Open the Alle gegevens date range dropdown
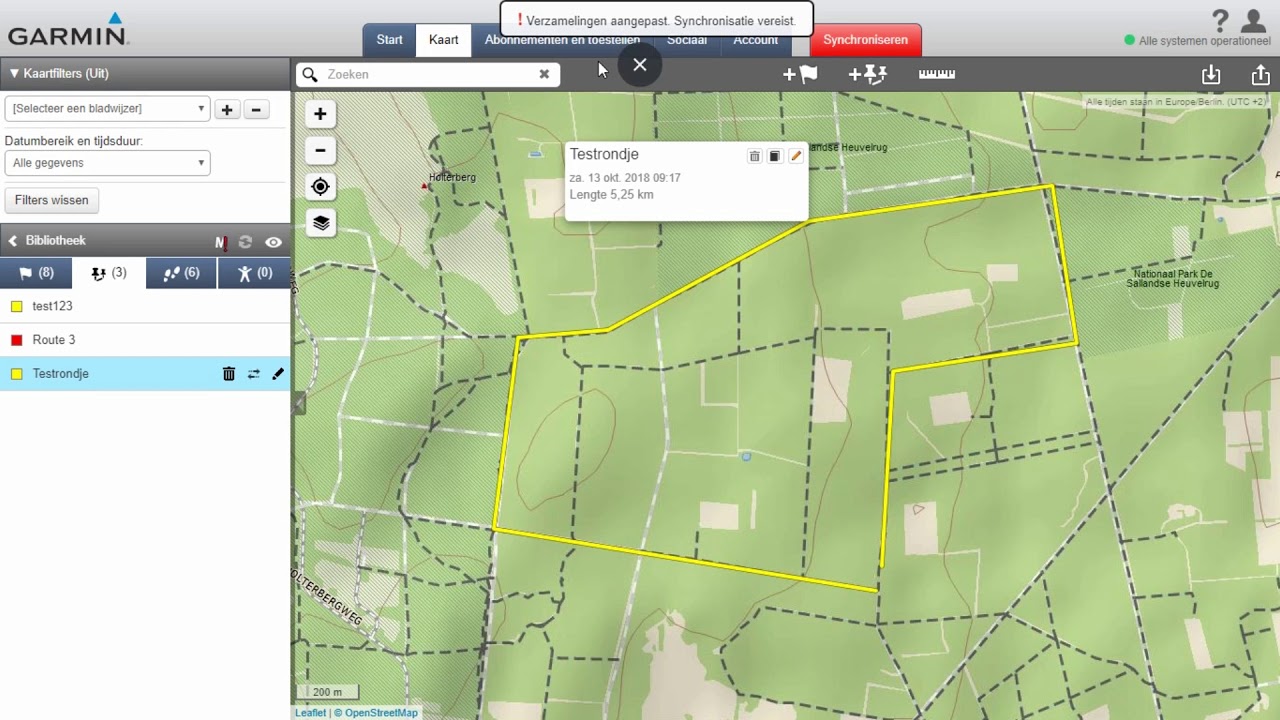Viewport: 1280px width, 720px height. 107,163
